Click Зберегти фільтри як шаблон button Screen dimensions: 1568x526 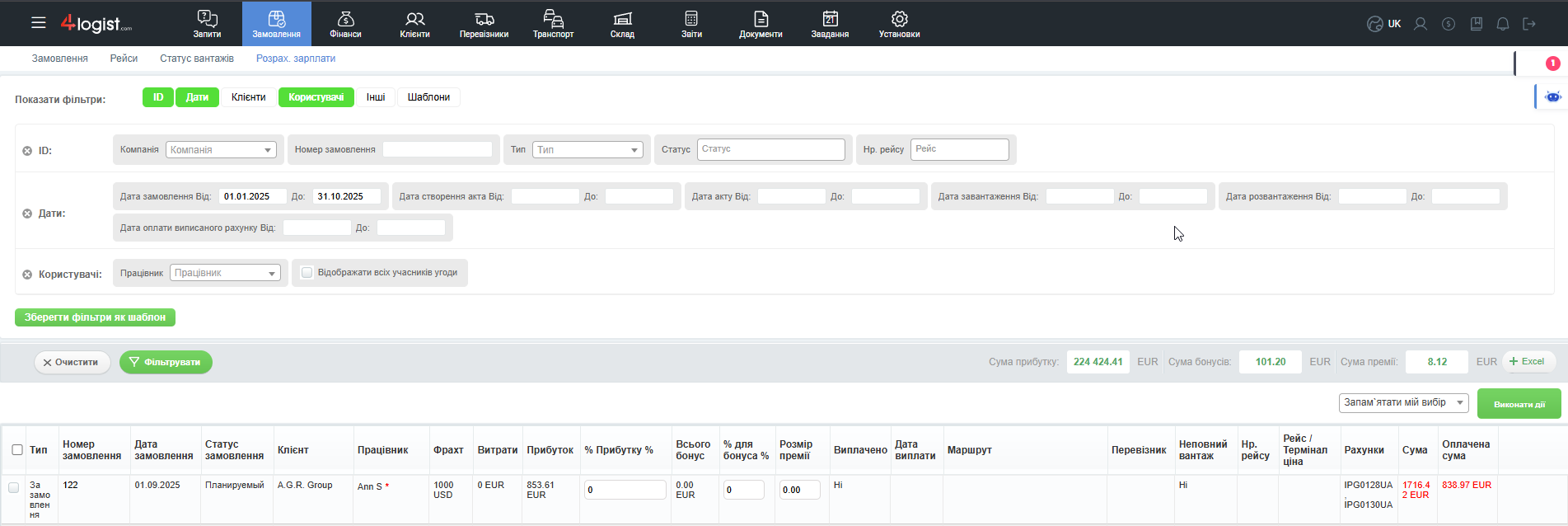point(95,317)
